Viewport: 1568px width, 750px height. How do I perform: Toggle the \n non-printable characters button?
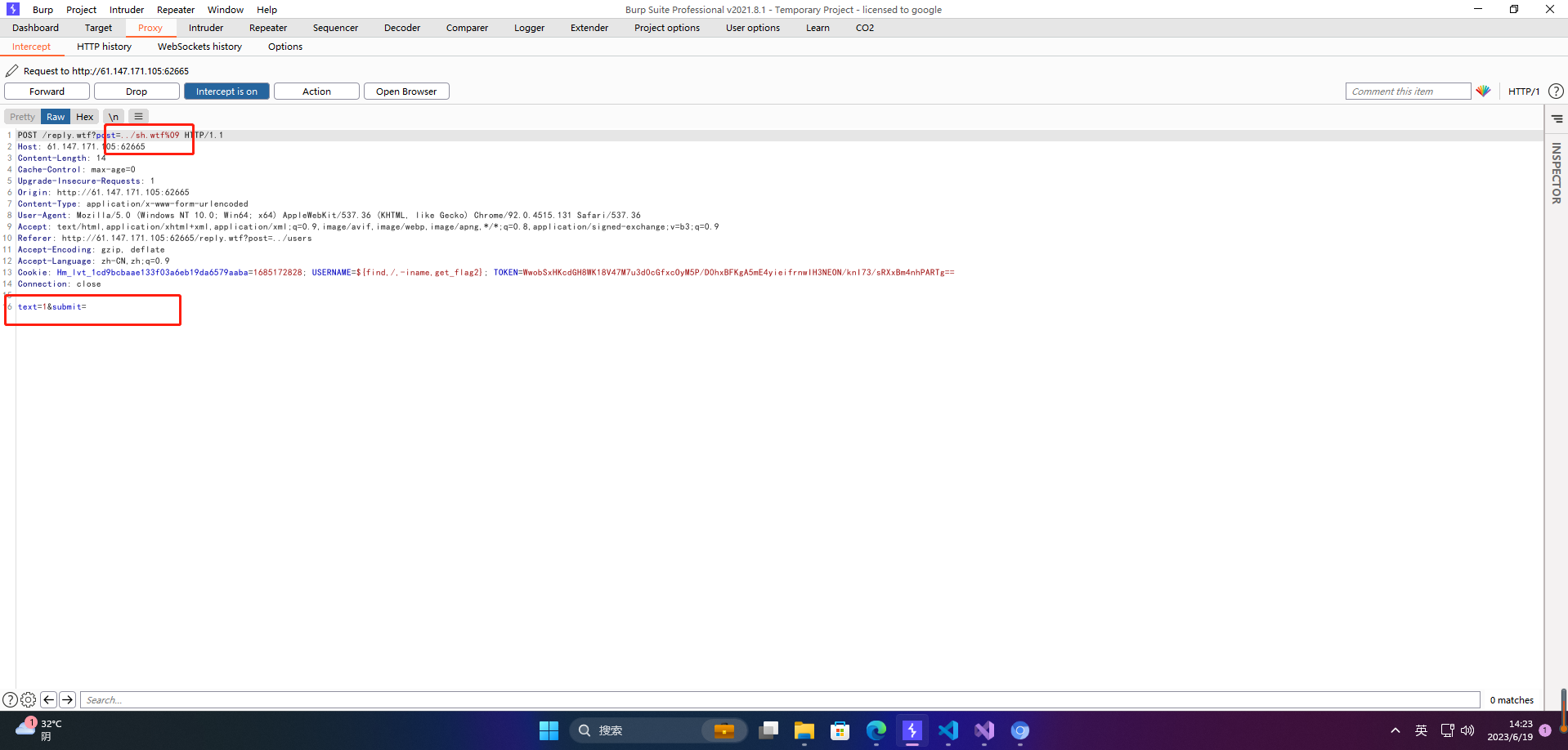tap(114, 117)
